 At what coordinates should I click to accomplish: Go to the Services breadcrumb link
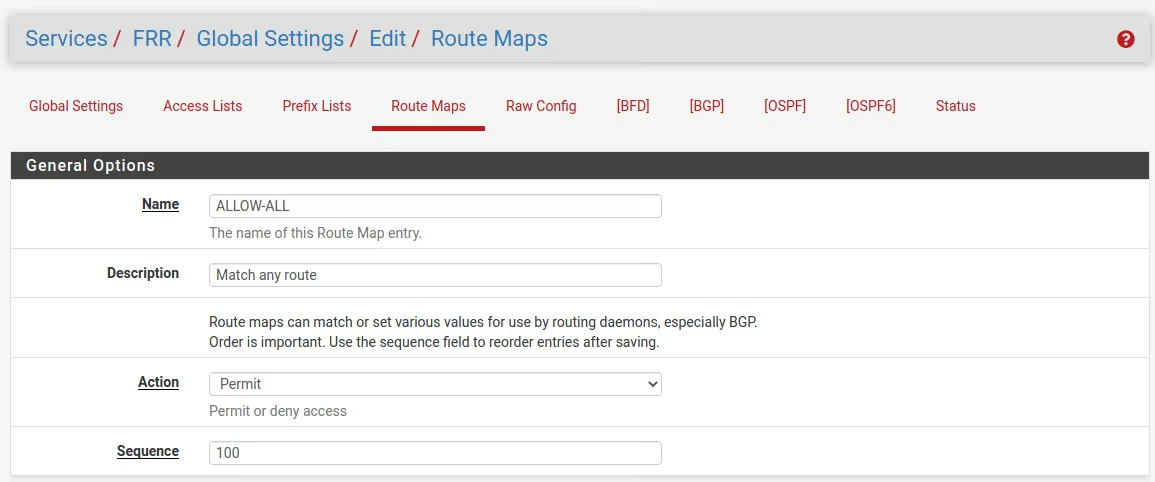66,39
